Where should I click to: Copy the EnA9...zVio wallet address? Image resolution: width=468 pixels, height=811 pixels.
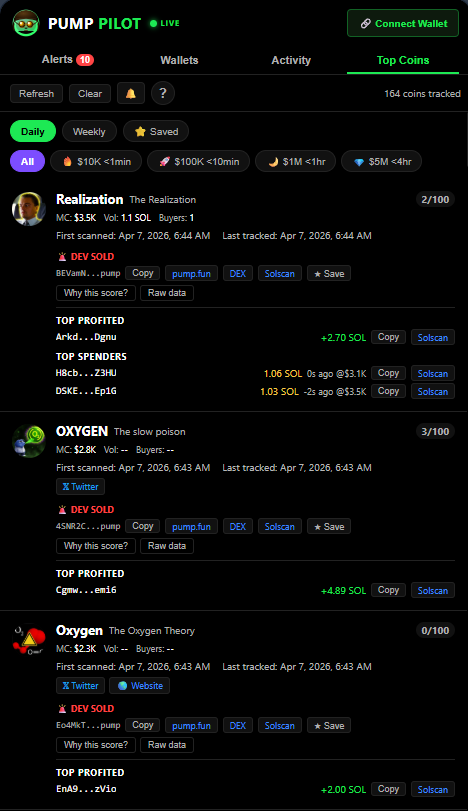(388, 789)
